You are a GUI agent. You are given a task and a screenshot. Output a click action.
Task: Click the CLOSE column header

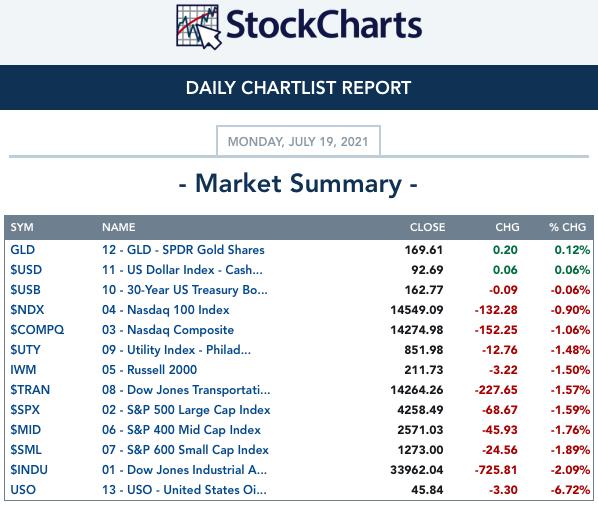[x=427, y=227]
